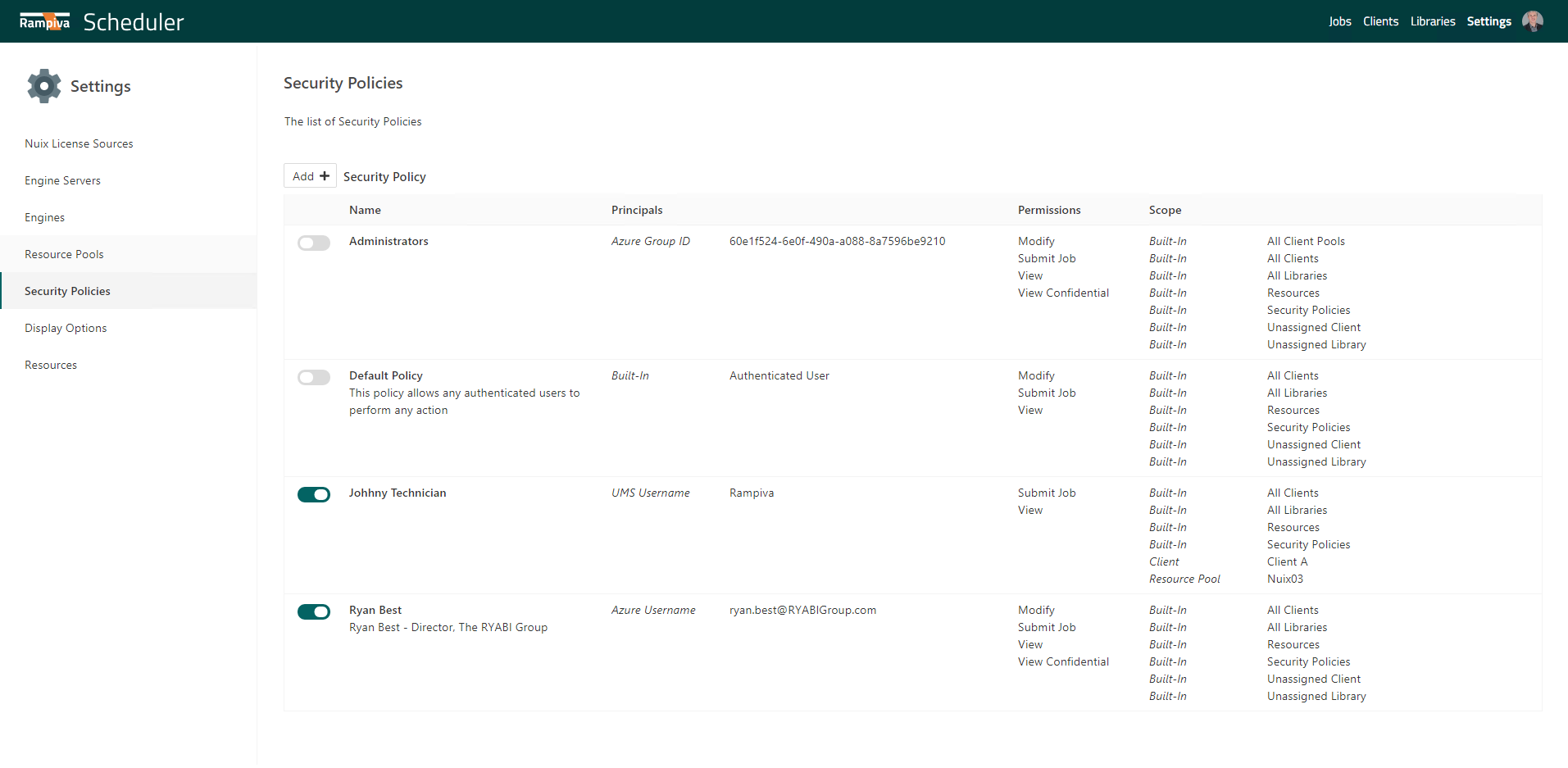The image size is (1568, 768).
Task: Open Display Options in the sidebar
Action: (x=66, y=328)
